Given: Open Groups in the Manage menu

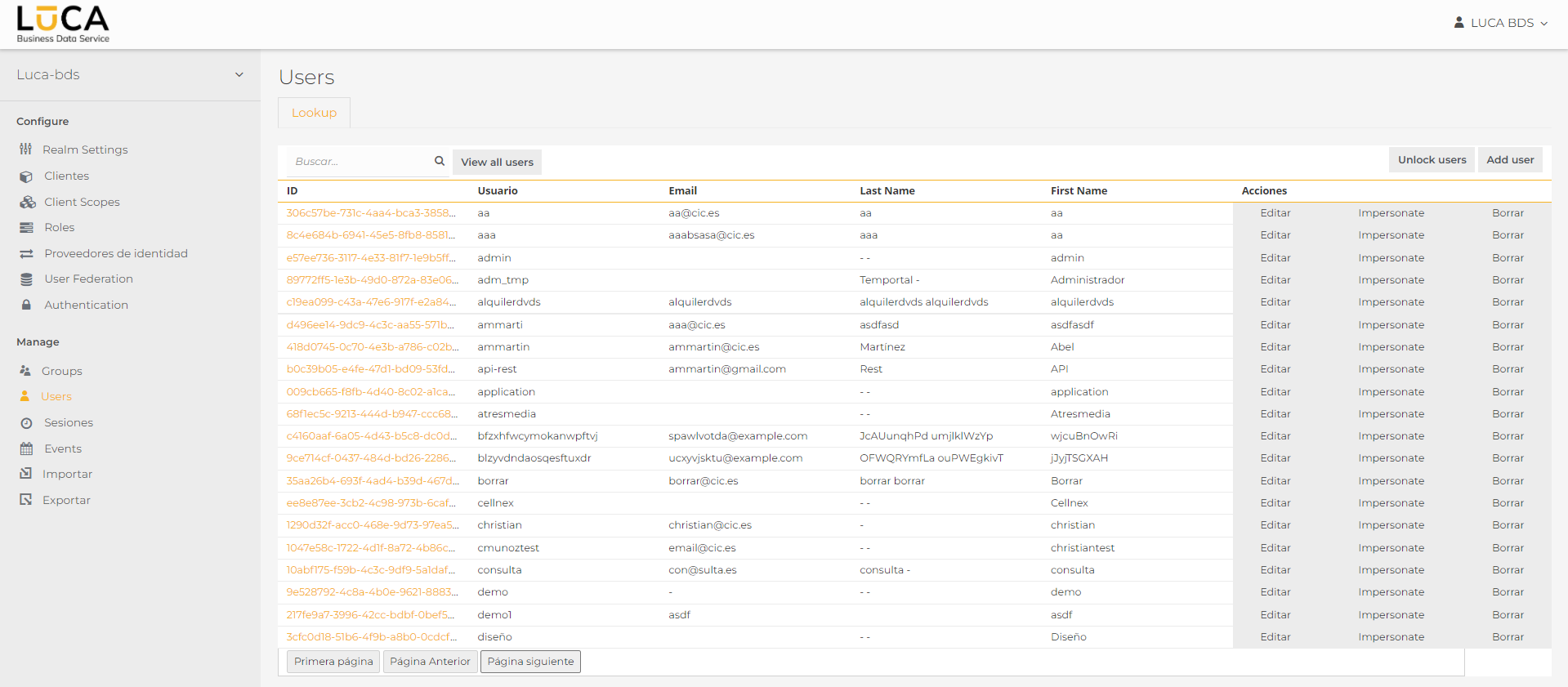Looking at the screenshot, I should click(x=62, y=371).
